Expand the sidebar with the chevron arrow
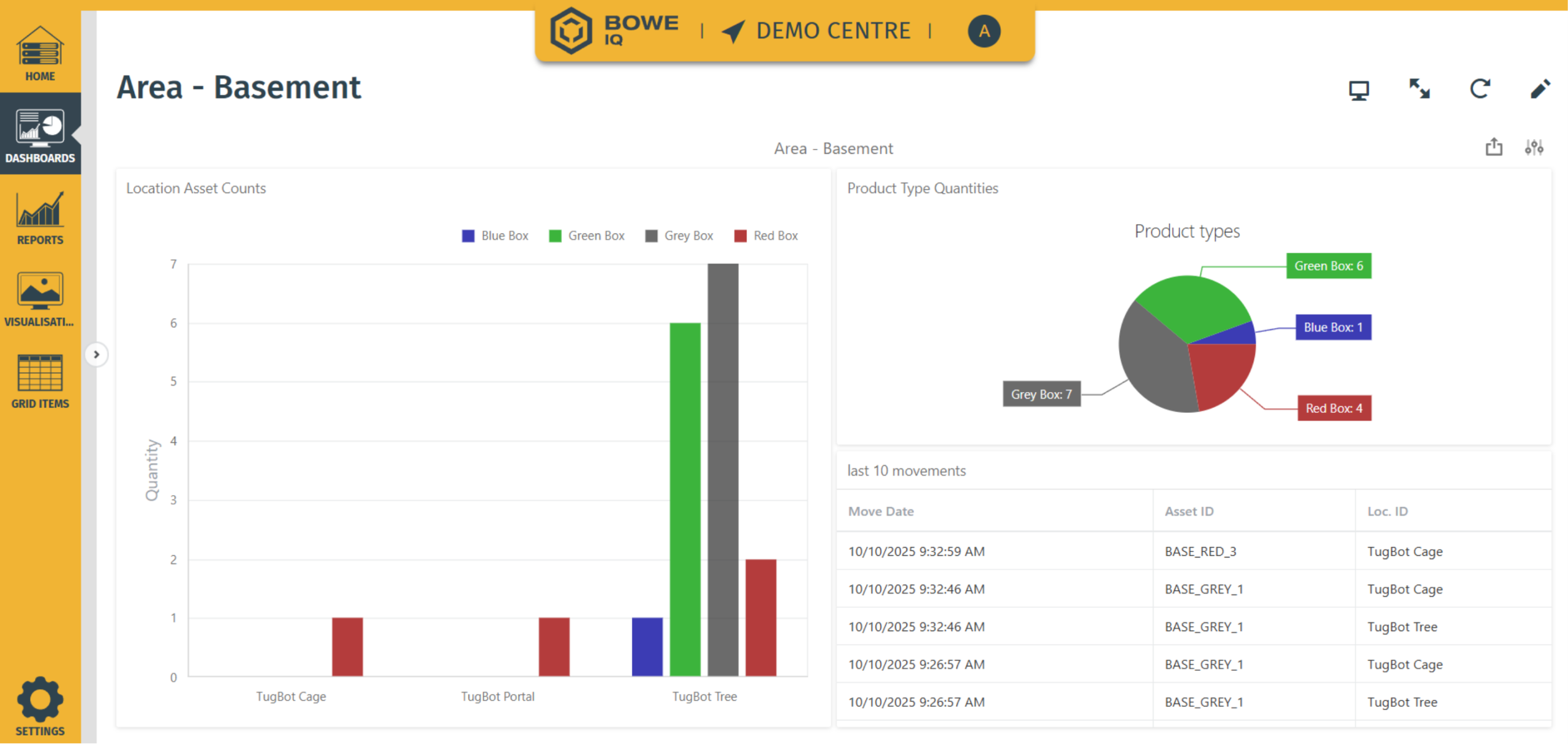Image resolution: width=1568 pixels, height=745 pixels. coord(96,354)
